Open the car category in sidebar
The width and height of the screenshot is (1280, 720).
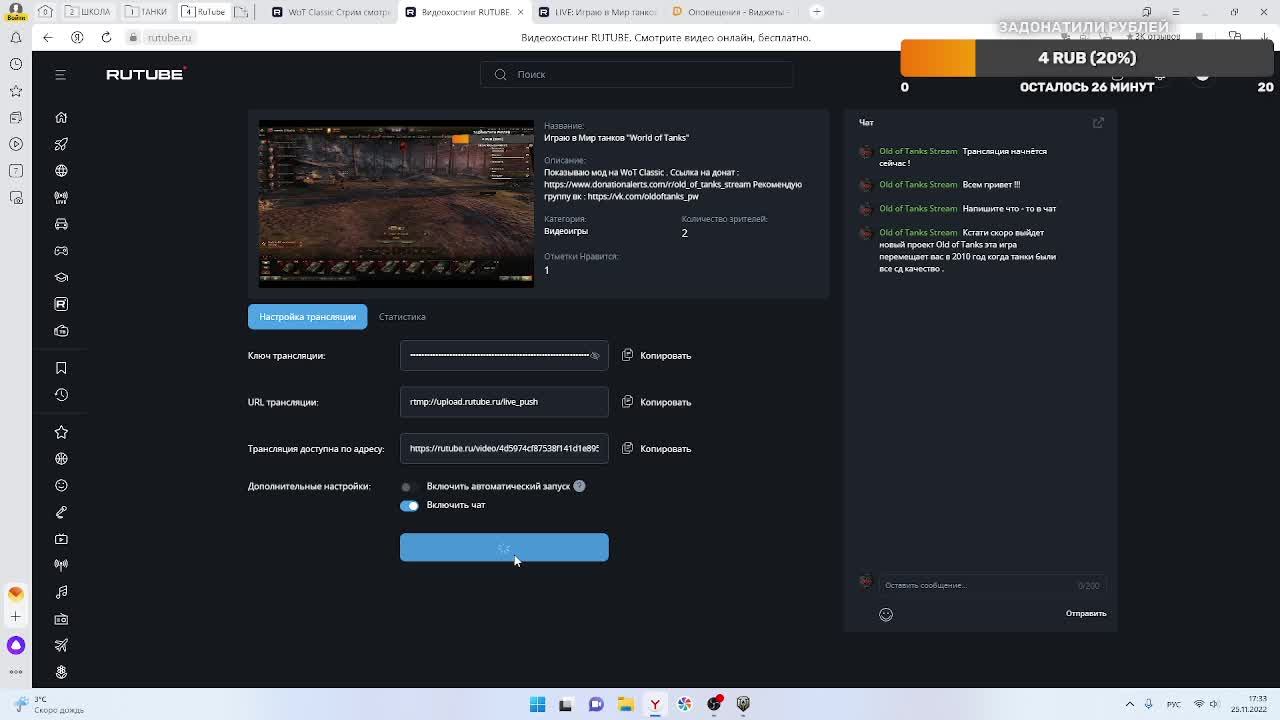click(x=61, y=224)
